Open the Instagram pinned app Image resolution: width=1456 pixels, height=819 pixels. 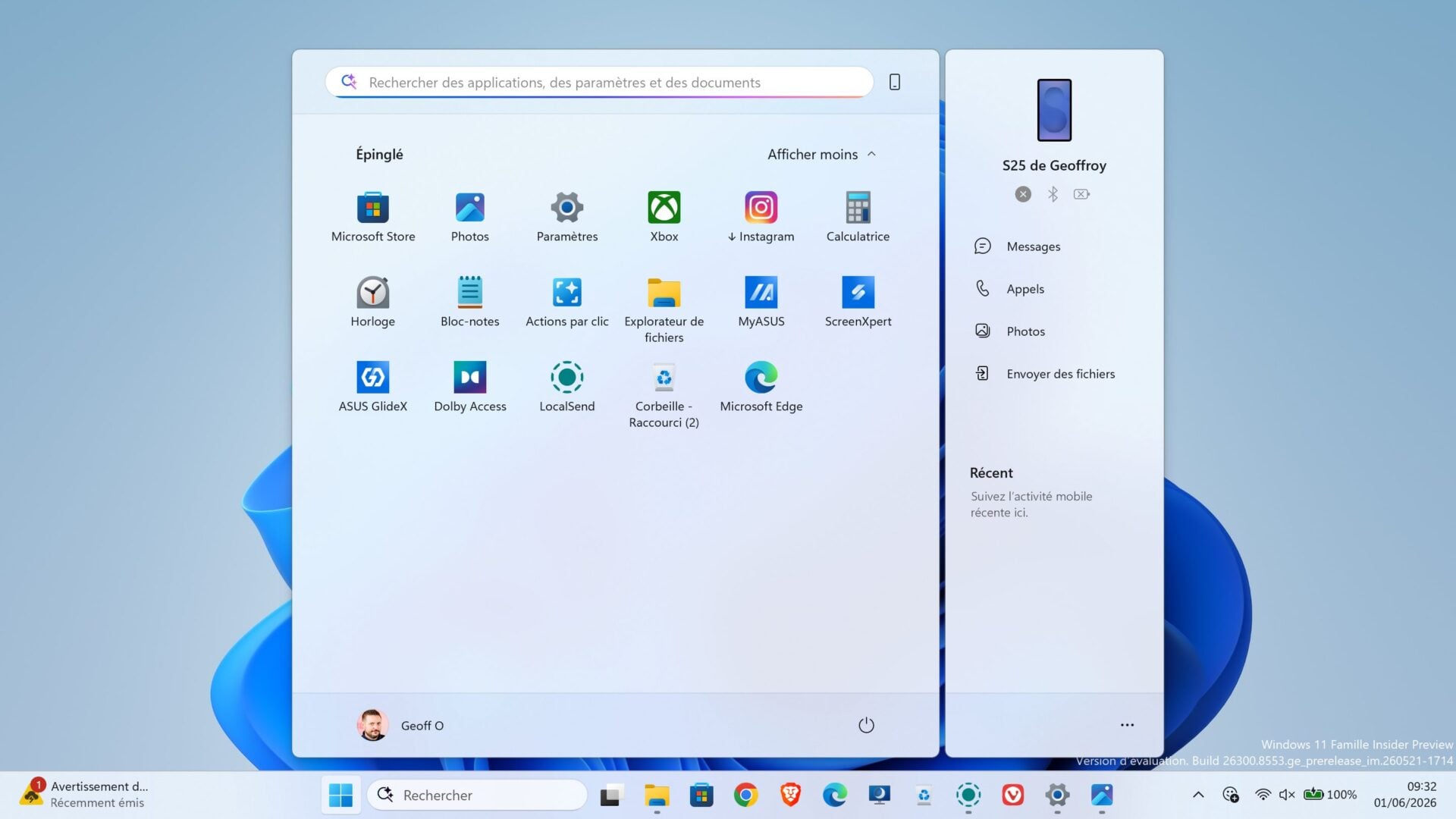tap(761, 218)
